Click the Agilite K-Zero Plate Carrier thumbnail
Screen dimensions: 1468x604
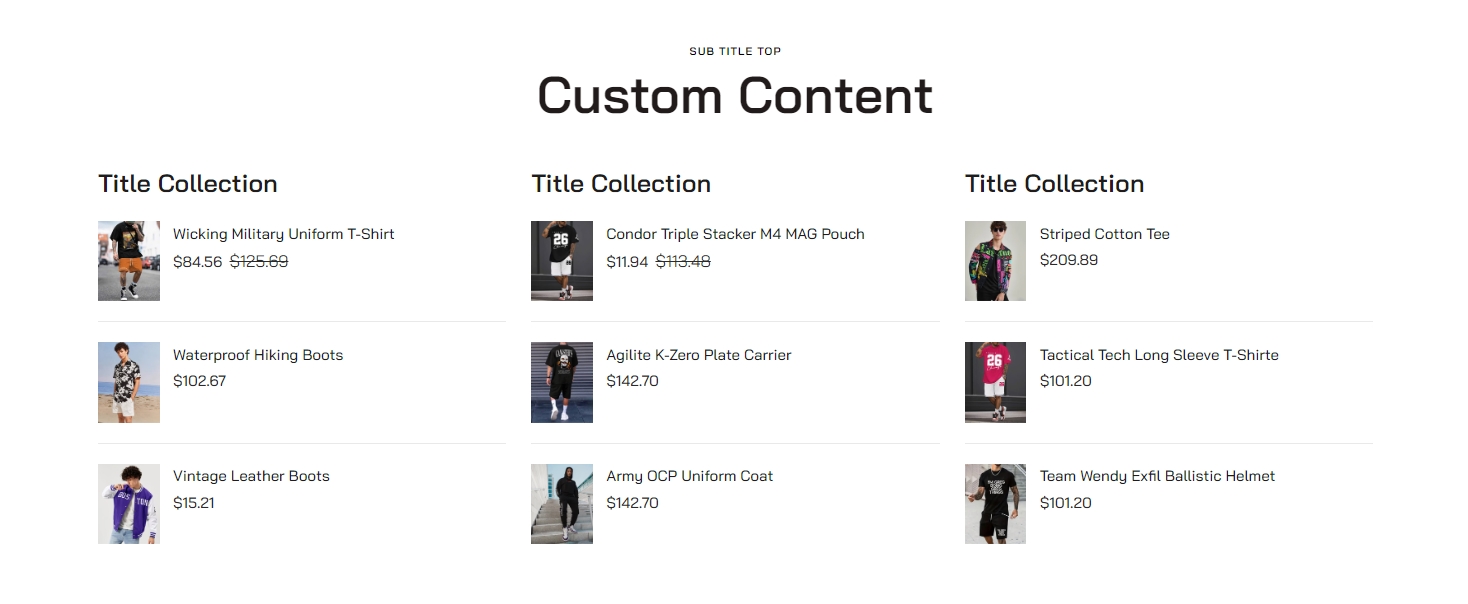(562, 382)
